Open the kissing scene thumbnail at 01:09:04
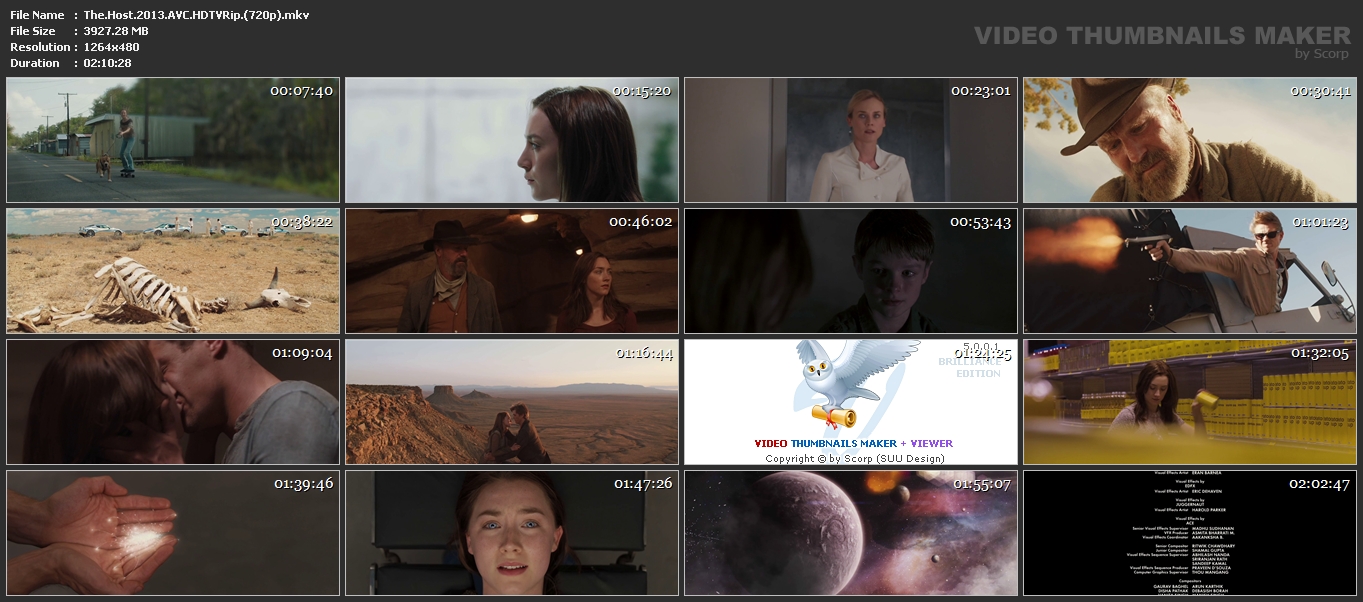1363x602 pixels. (173, 402)
